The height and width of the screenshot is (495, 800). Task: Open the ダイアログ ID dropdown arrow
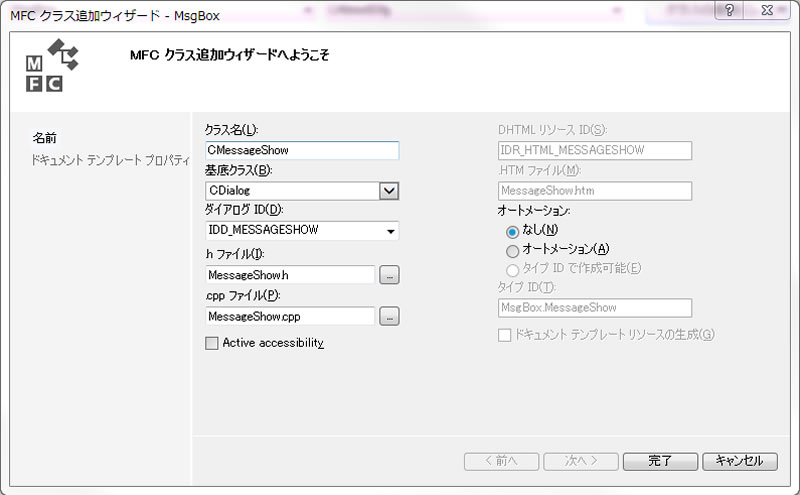click(x=390, y=231)
